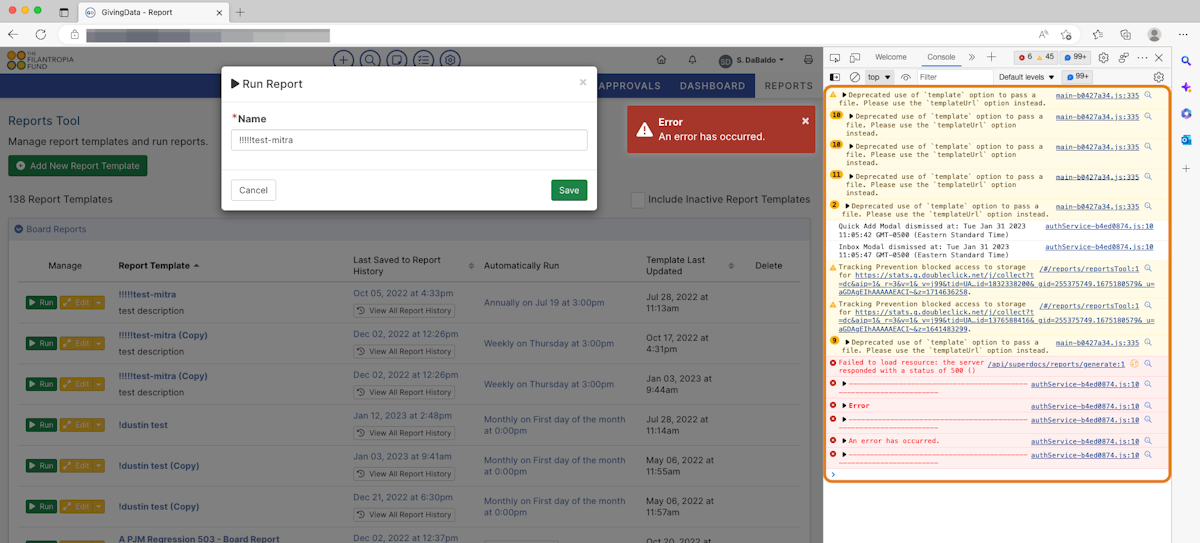Viewport: 1200px width, 543px height.
Task: Click Save in the Run Report dialog
Action: [x=569, y=190]
